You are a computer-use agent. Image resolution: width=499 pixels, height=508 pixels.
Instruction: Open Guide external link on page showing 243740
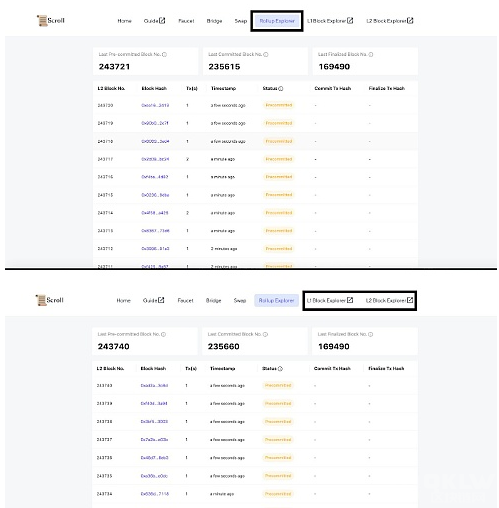pyautogui.click(x=153, y=300)
